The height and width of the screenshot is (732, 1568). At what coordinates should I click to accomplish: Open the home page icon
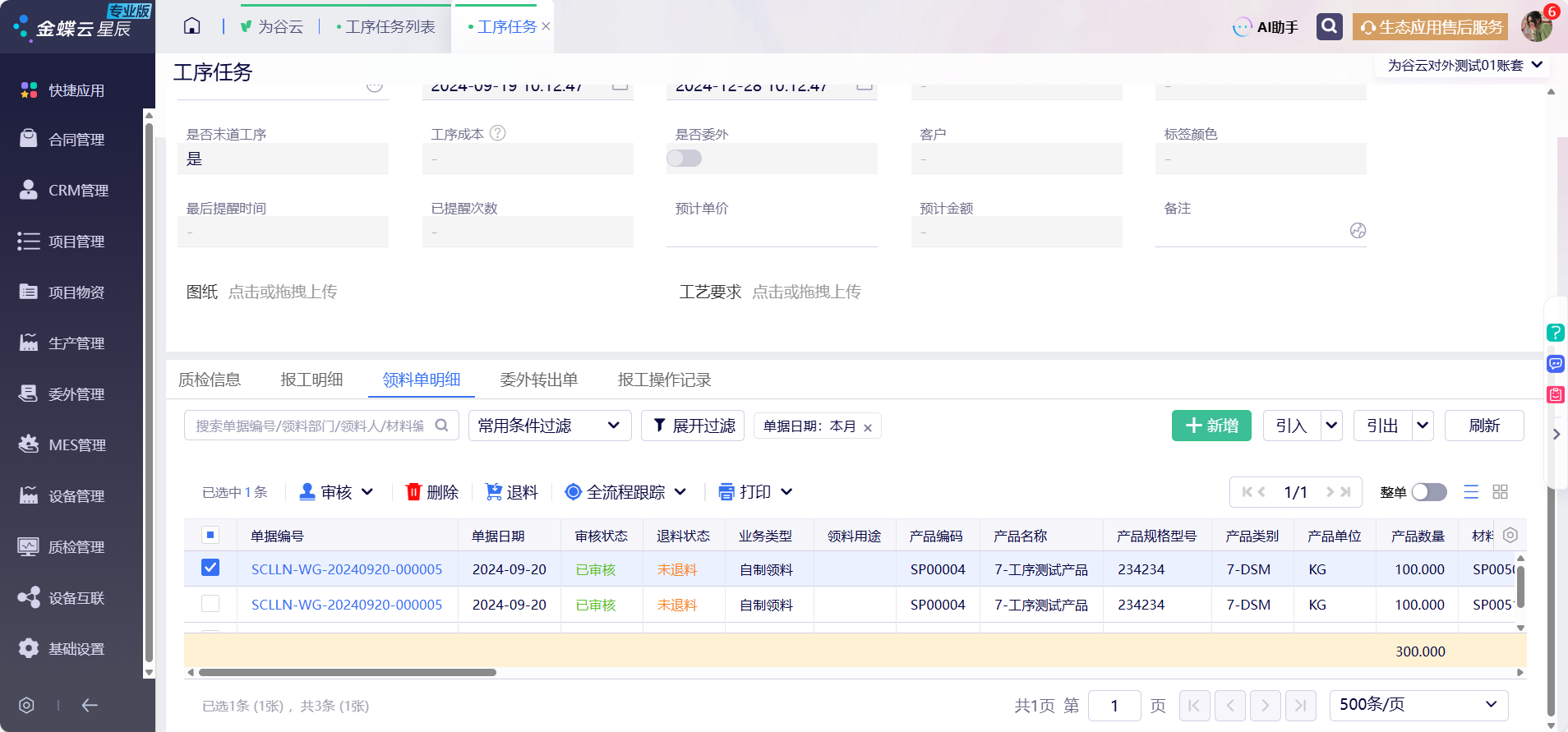coord(191,26)
